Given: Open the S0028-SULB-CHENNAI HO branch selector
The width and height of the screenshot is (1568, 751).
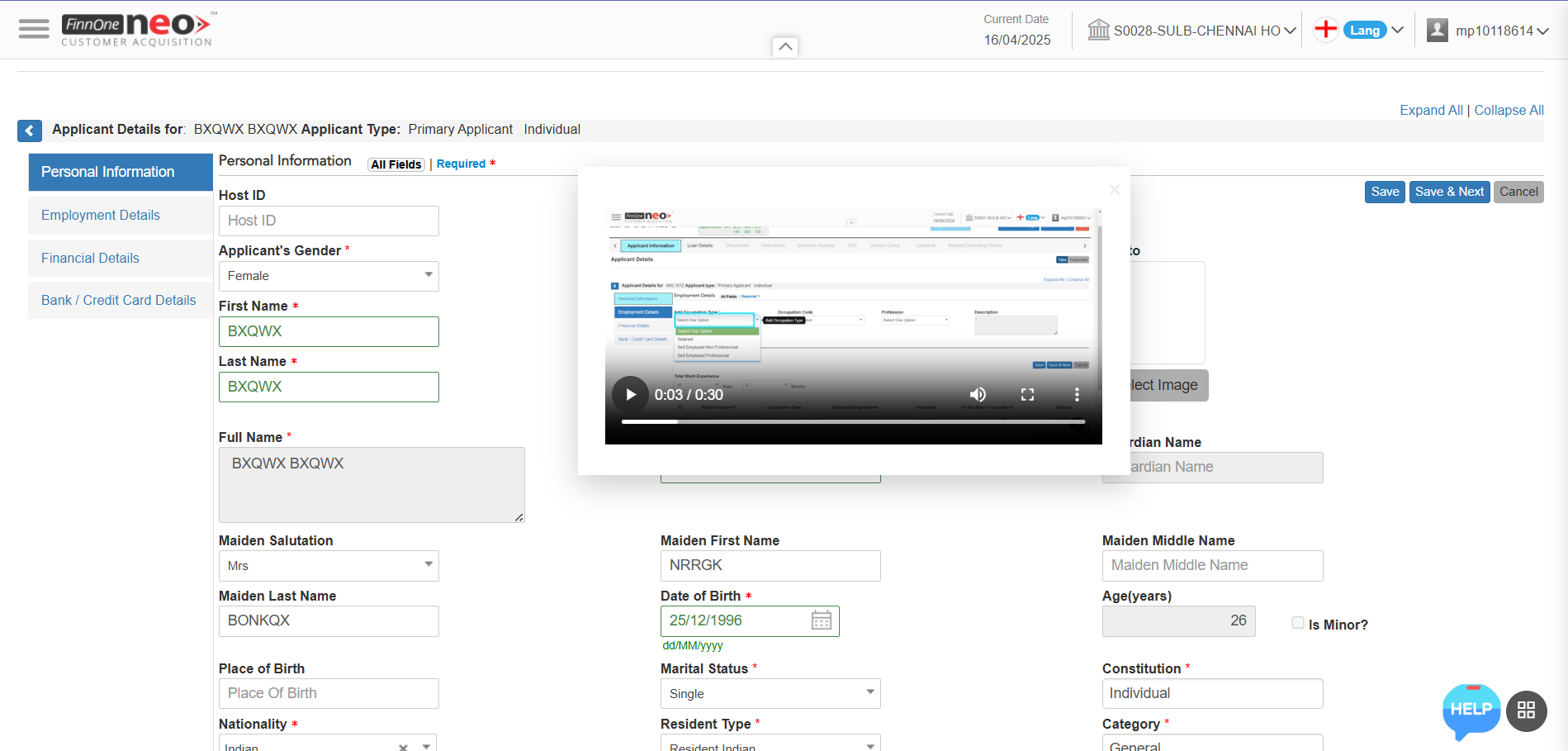Looking at the screenshot, I should click(1193, 30).
